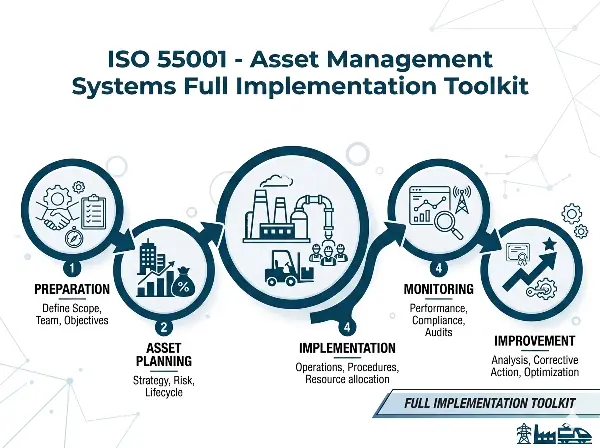Select the power transmission tower icon at bottom
Screen dimensions: 600x448
[523, 433]
